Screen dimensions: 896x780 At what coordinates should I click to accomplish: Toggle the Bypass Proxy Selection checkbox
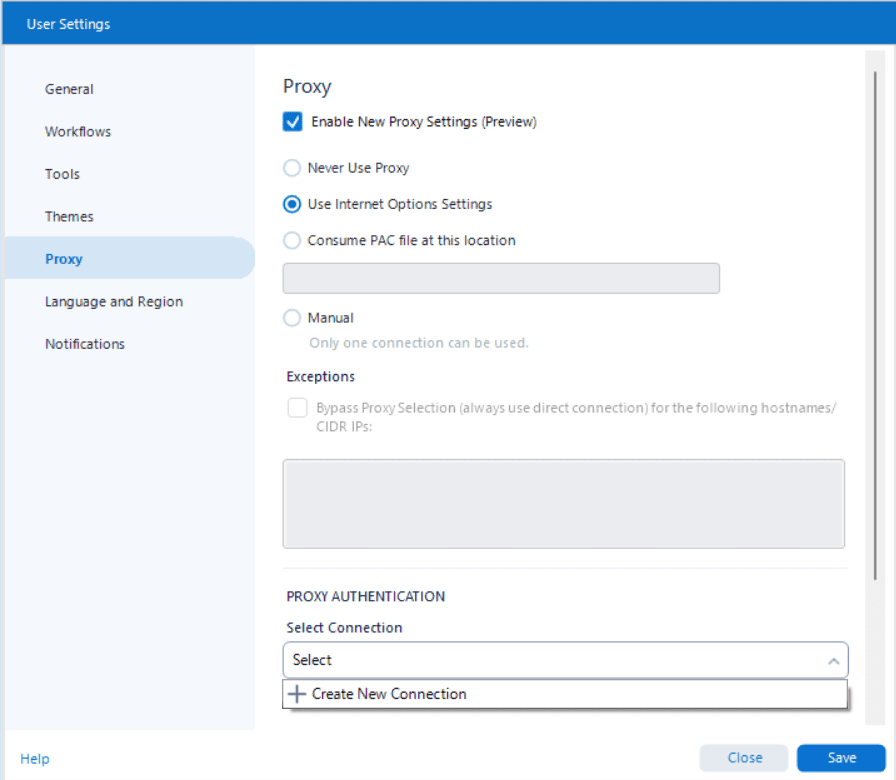coord(297,408)
